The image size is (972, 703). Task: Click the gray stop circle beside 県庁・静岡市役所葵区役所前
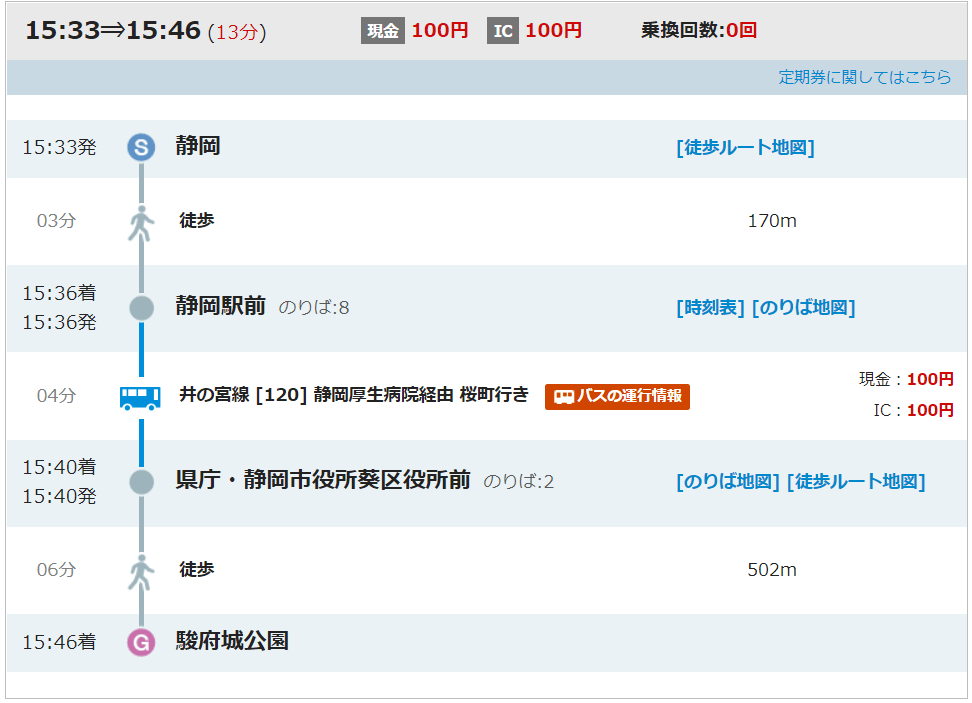[x=141, y=482]
